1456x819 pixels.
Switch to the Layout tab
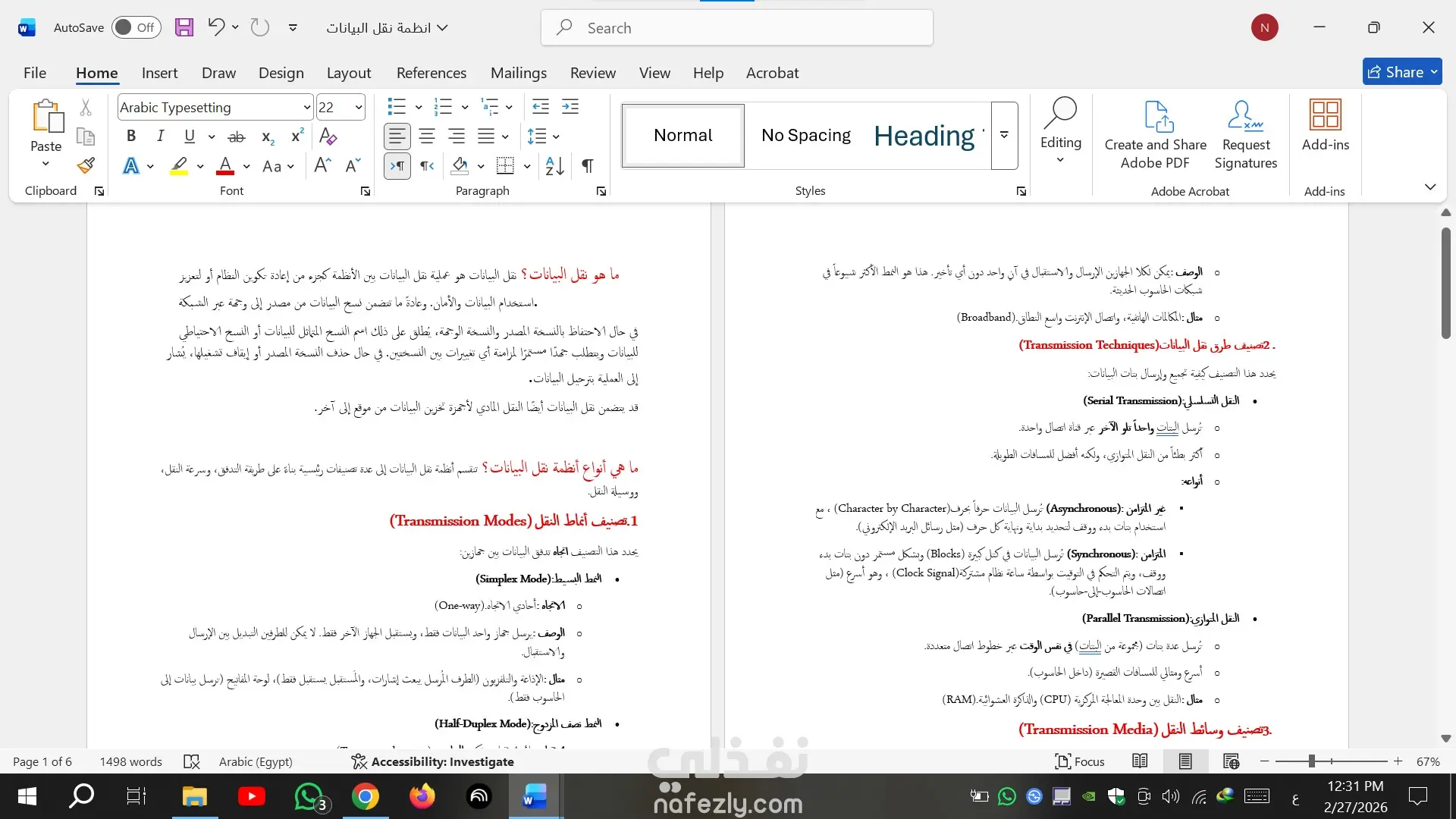click(348, 73)
